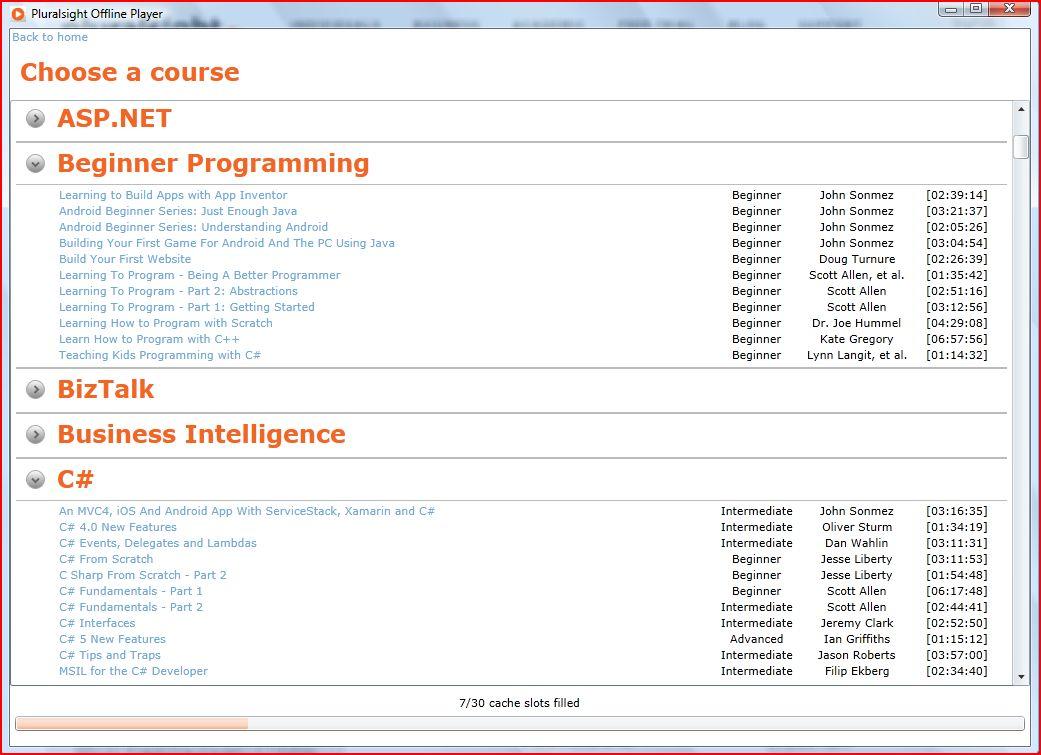Click duration [04:29:08] for Scratch course
The image size is (1041, 755).
[x=957, y=323]
